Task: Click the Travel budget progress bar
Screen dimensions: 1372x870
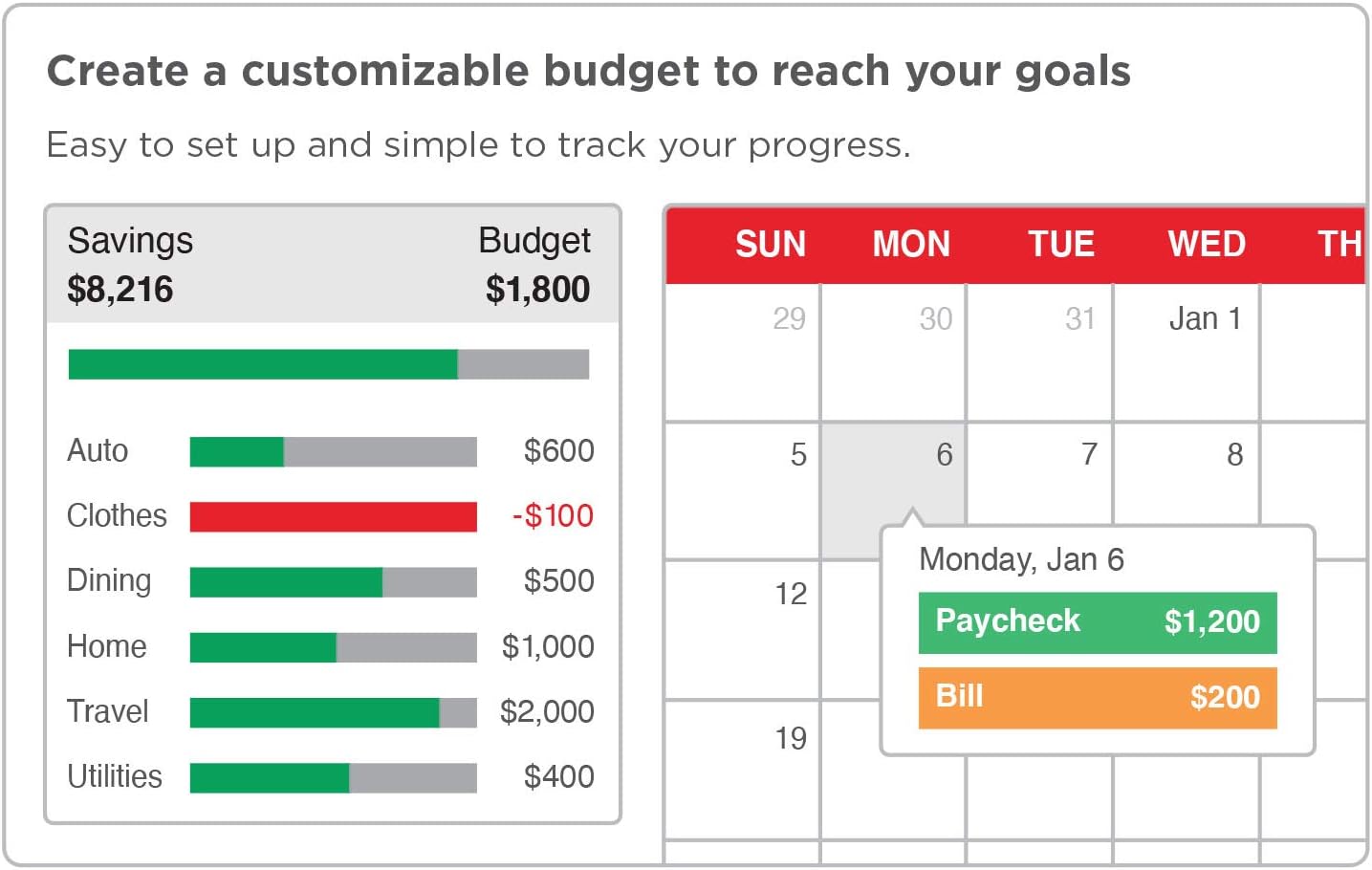Action: click(333, 712)
